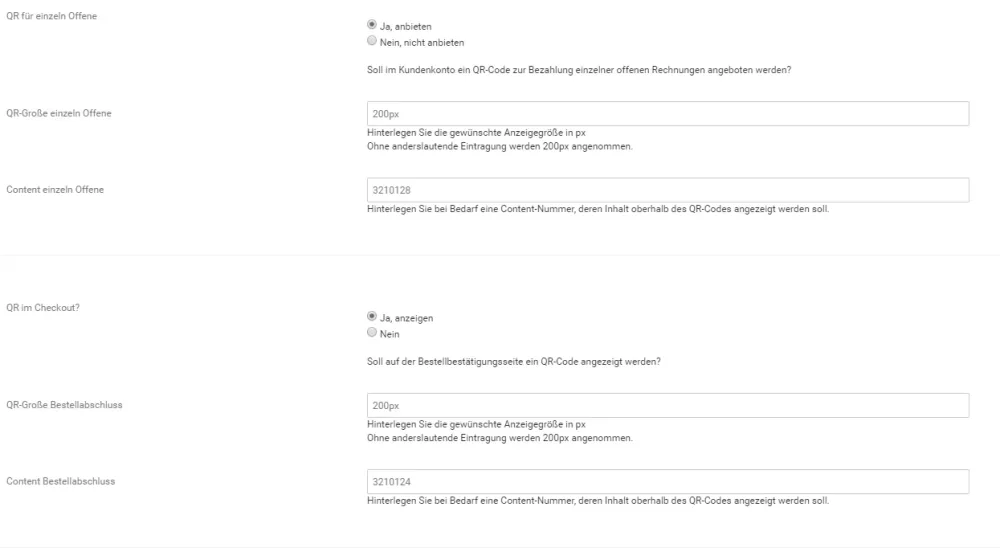Screen dimensions: 1000x552
Task: Select the "Ja, anbieten" radio button
Action: tap(372, 24)
